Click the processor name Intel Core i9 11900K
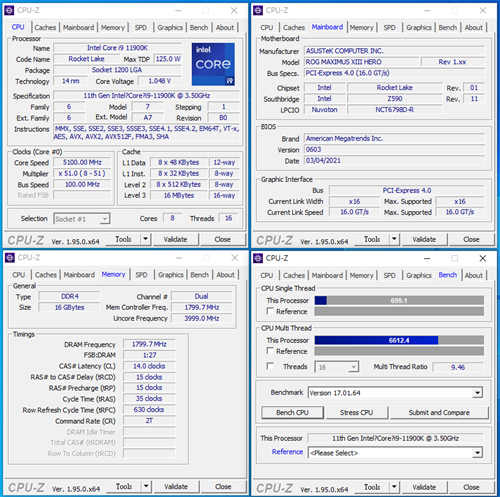 (x=117, y=48)
